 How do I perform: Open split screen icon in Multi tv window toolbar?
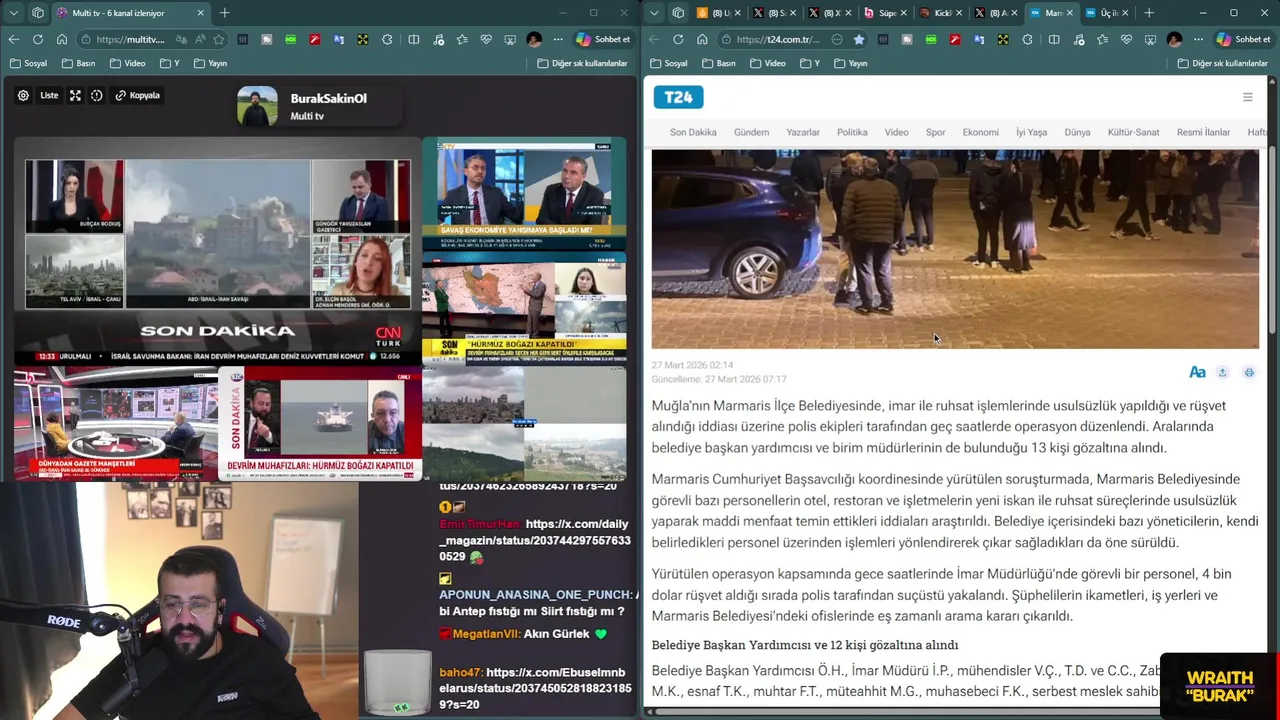click(414, 39)
